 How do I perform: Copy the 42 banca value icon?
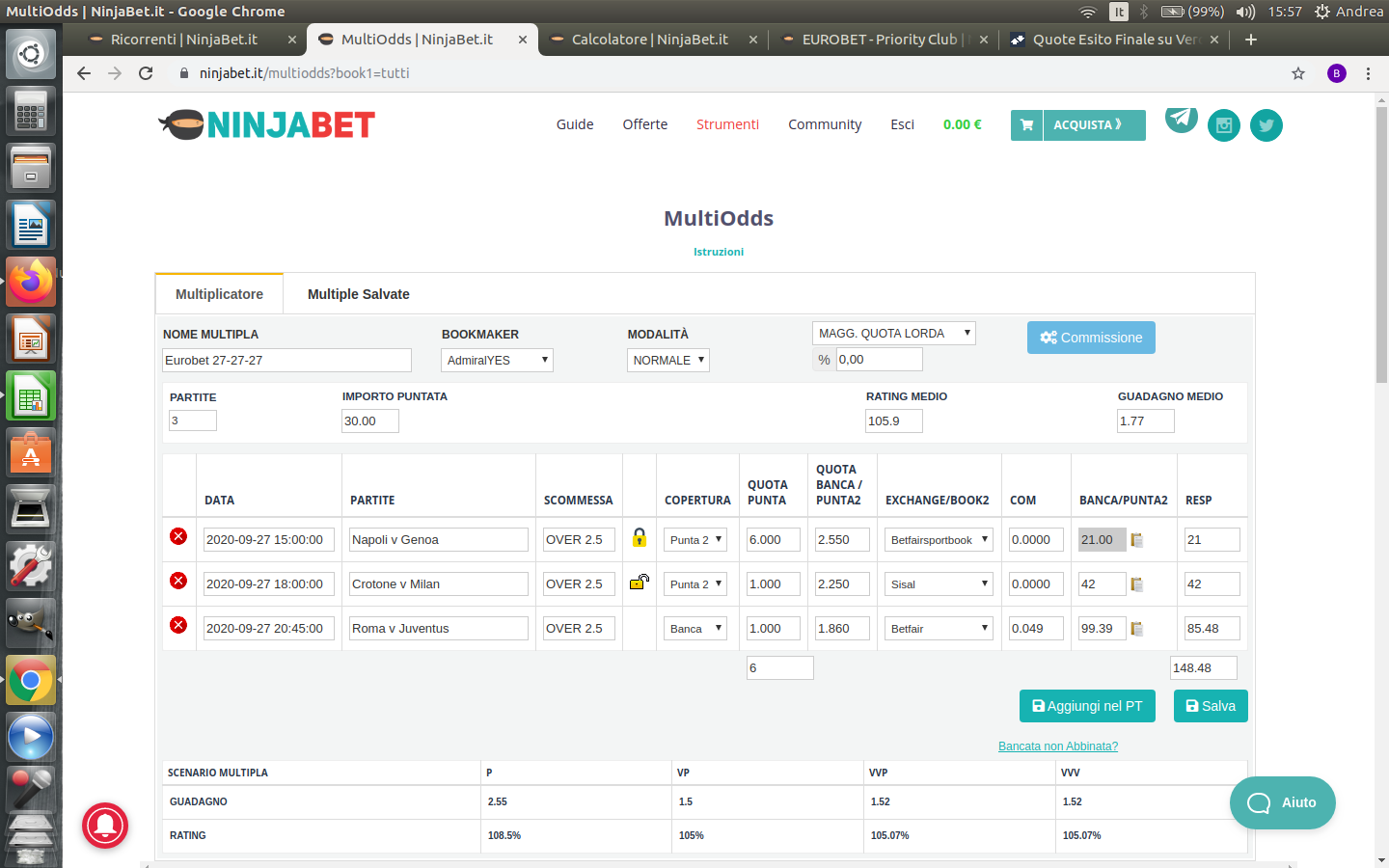1137,584
